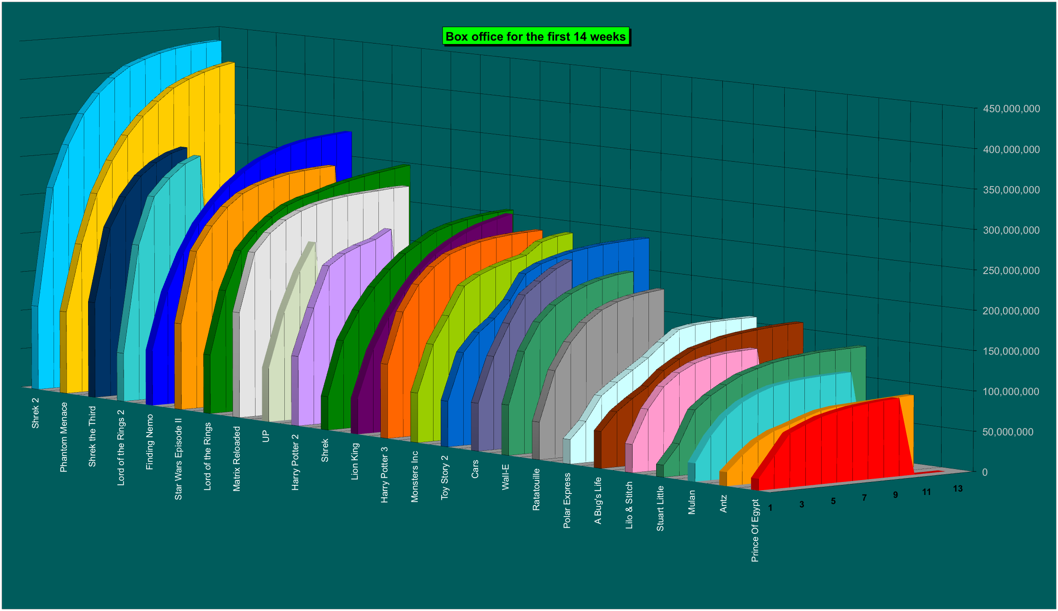Click week number 3 on the week axis
The height and width of the screenshot is (611, 1058).
pos(802,504)
